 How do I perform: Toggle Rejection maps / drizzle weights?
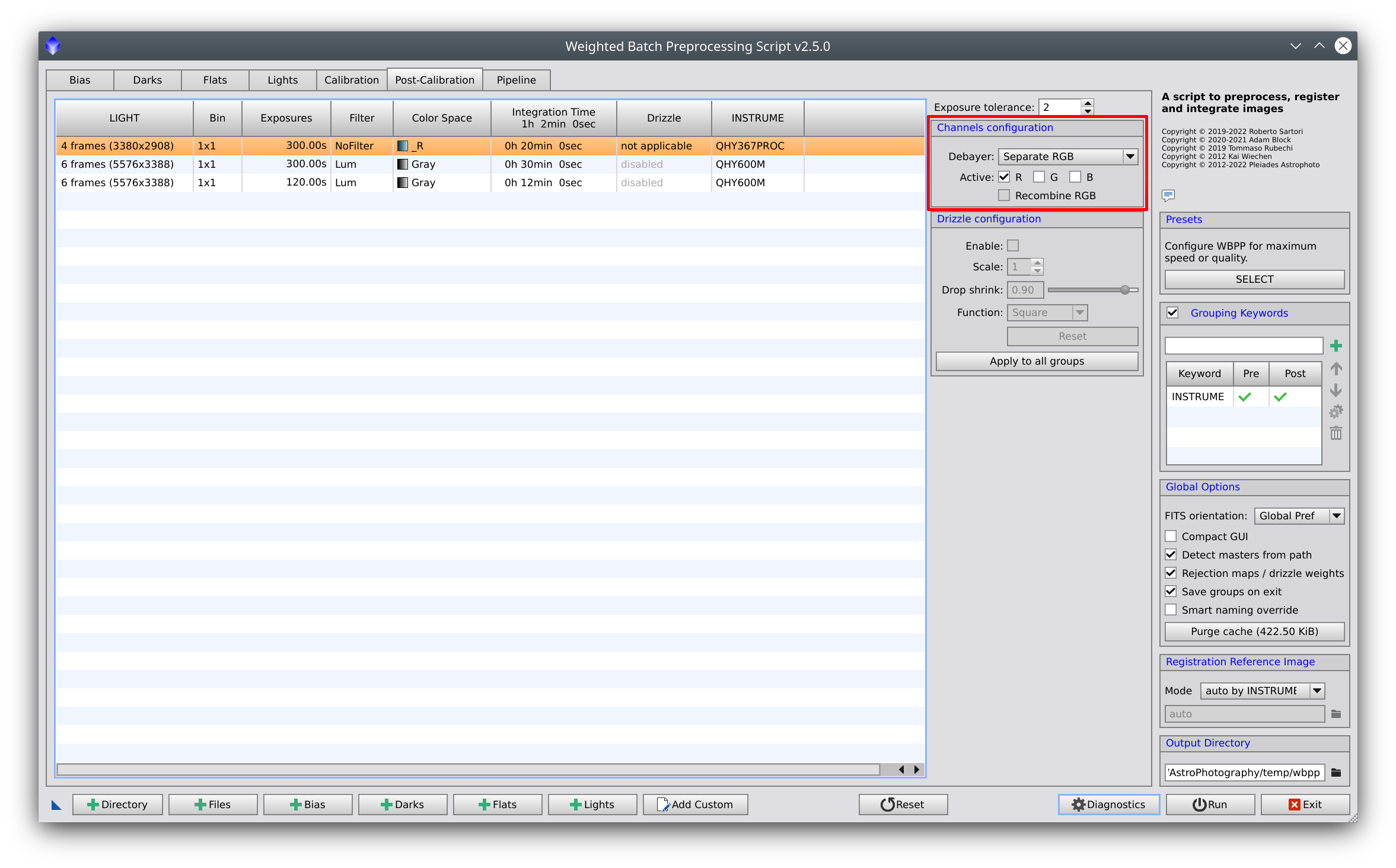coord(1171,573)
